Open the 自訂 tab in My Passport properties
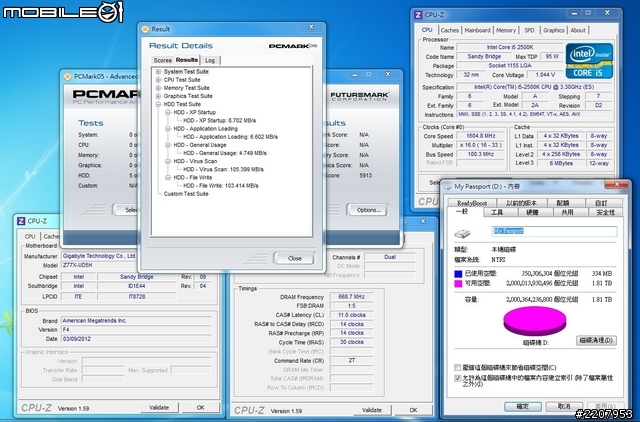The width and height of the screenshot is (640, 422). click(x=601, y=203)
